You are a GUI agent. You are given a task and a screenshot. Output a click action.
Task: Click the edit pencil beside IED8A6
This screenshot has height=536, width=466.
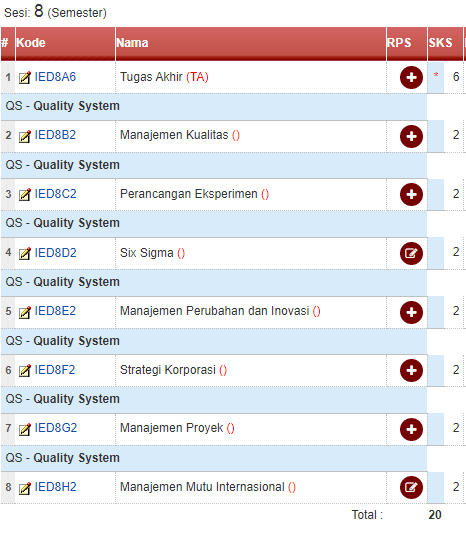[x=25, y=78]
